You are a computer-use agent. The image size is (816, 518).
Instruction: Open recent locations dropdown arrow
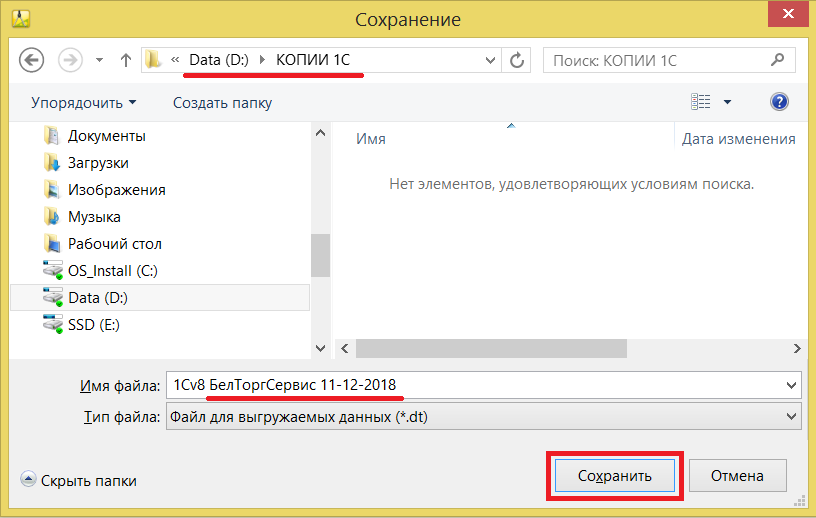point(99,60)
